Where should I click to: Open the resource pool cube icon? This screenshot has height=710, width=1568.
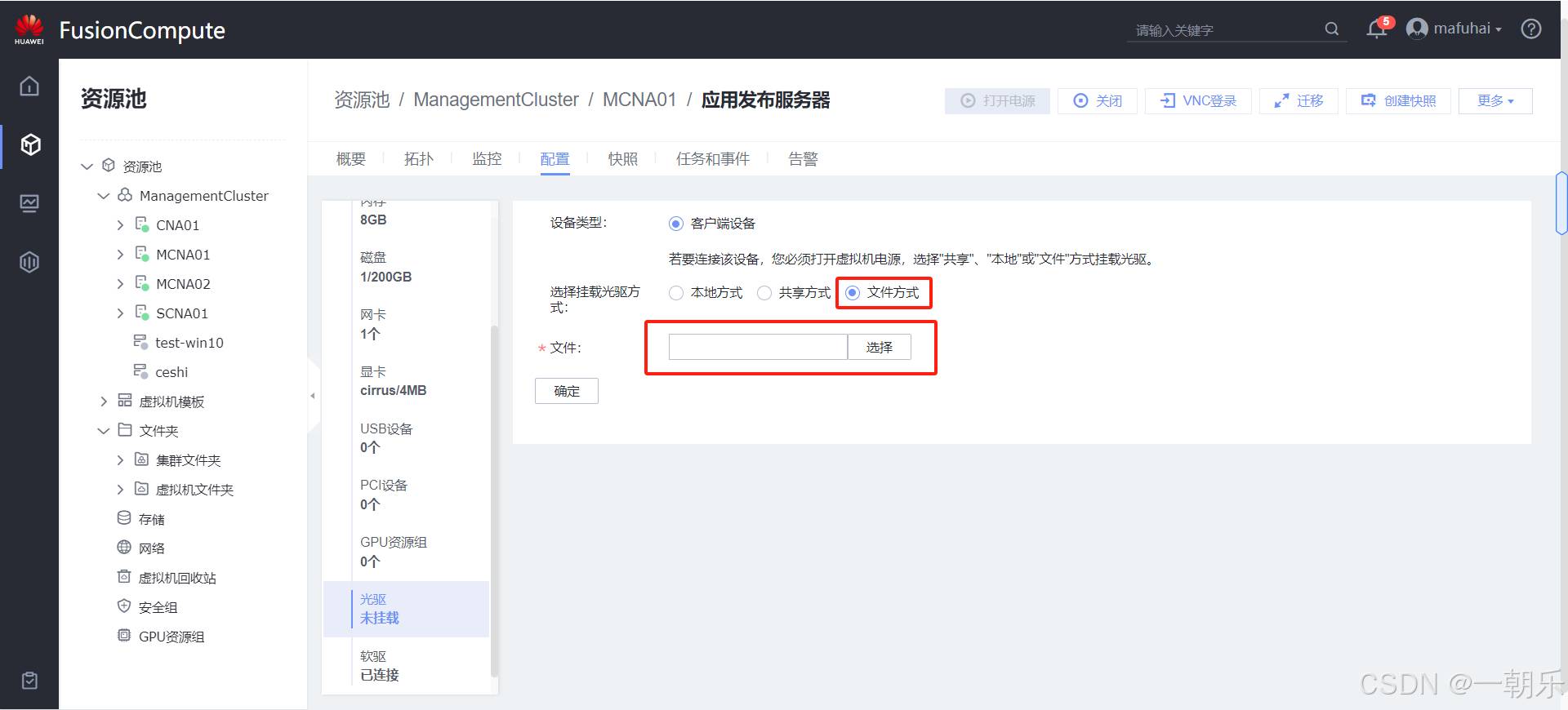[30, 144]
